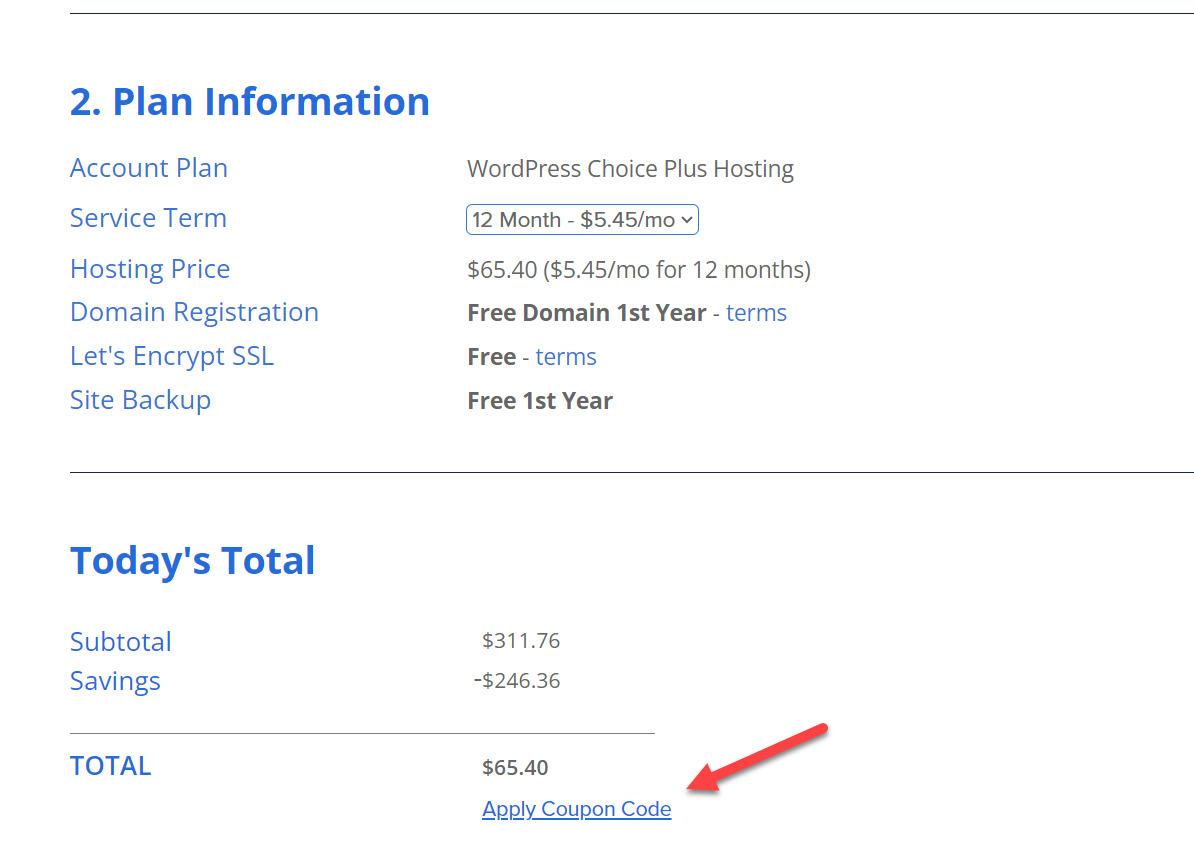Viewport: 1194px width, 841px height.
Task: Click the Apply Coupon Code link
Action: pyautogui.click(x=576, y=809)
